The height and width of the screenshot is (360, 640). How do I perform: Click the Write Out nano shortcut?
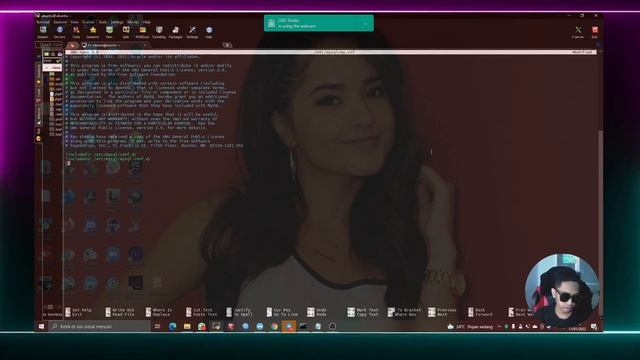tap(120, 310)
